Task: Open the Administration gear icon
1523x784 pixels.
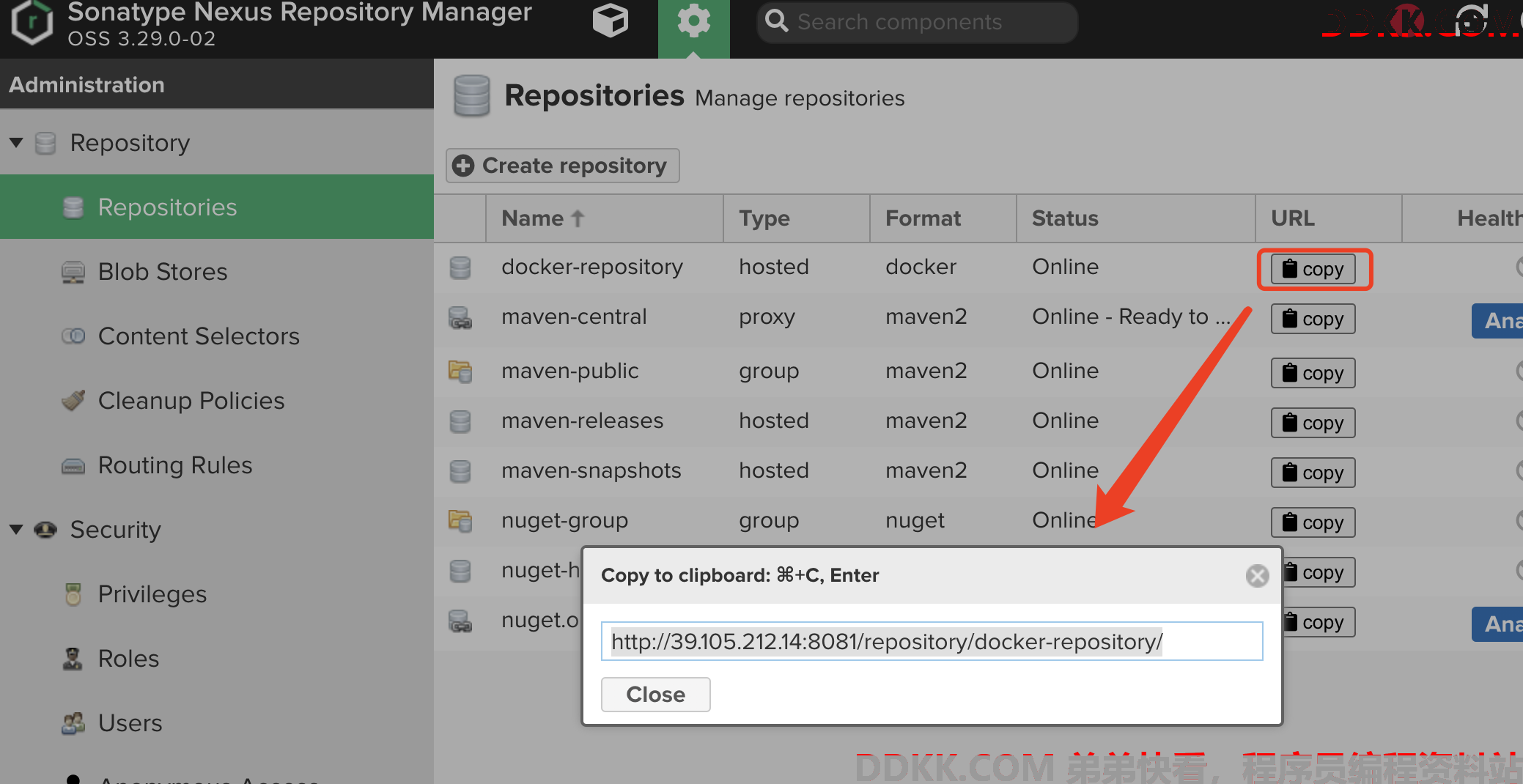Action: (x=693, y=22)
